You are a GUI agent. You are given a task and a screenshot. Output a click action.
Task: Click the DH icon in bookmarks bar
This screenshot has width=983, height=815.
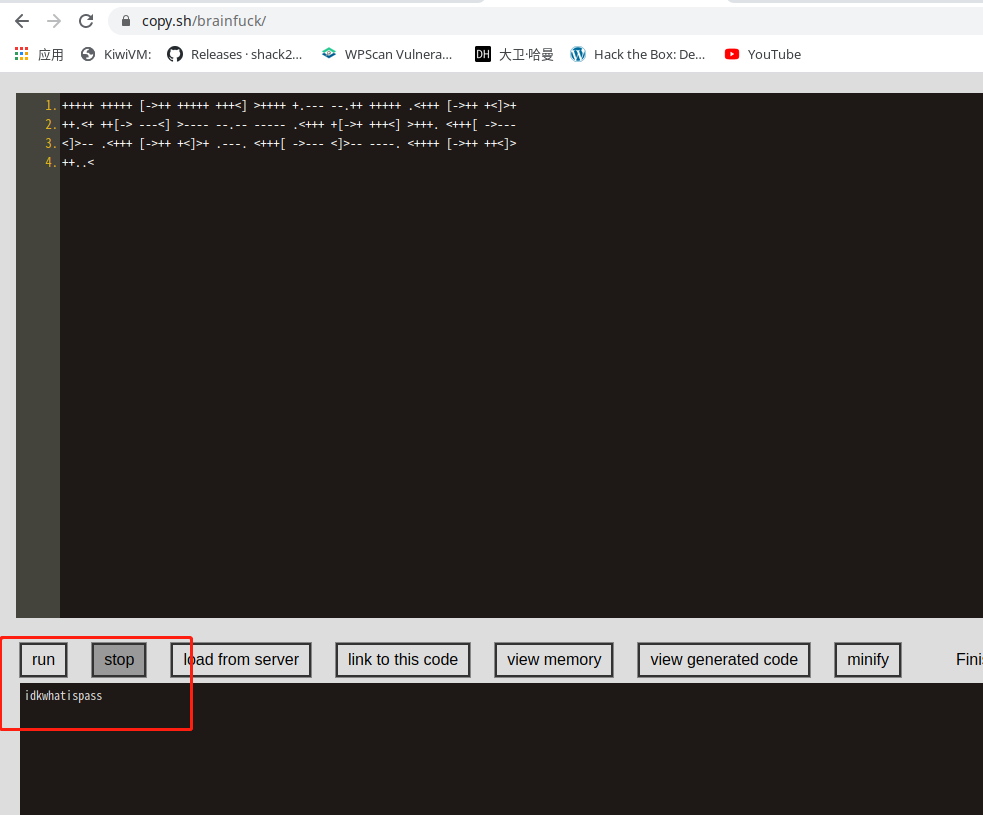pyautogui.click(x=482, y=55)
